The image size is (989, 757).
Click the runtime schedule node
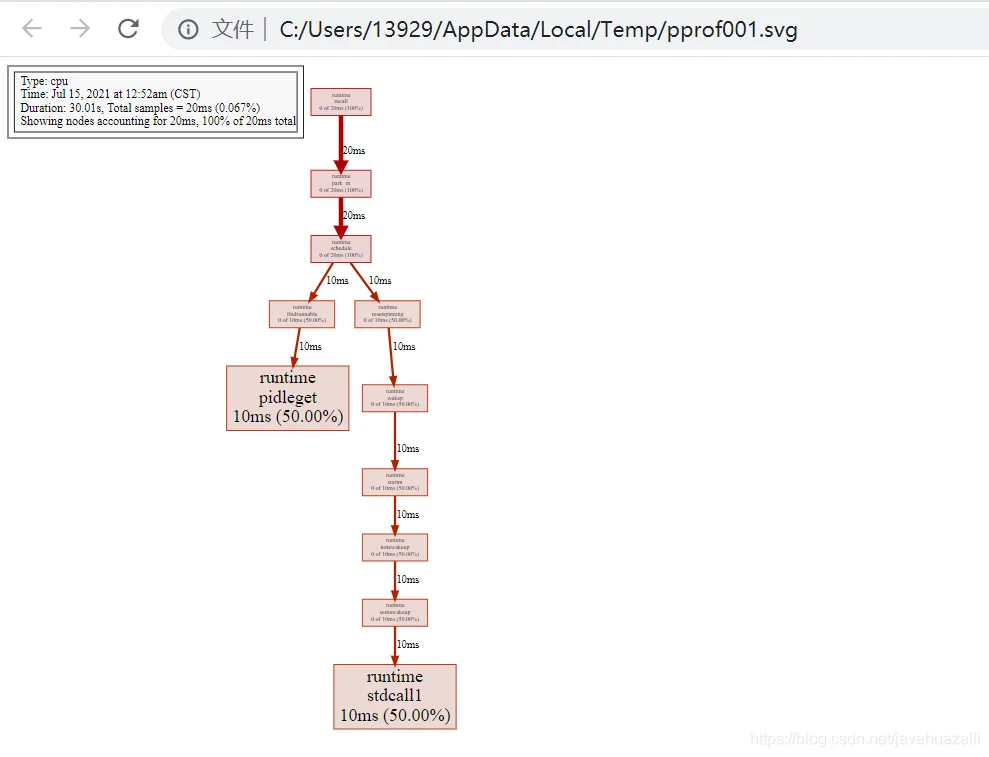(341, 249)
